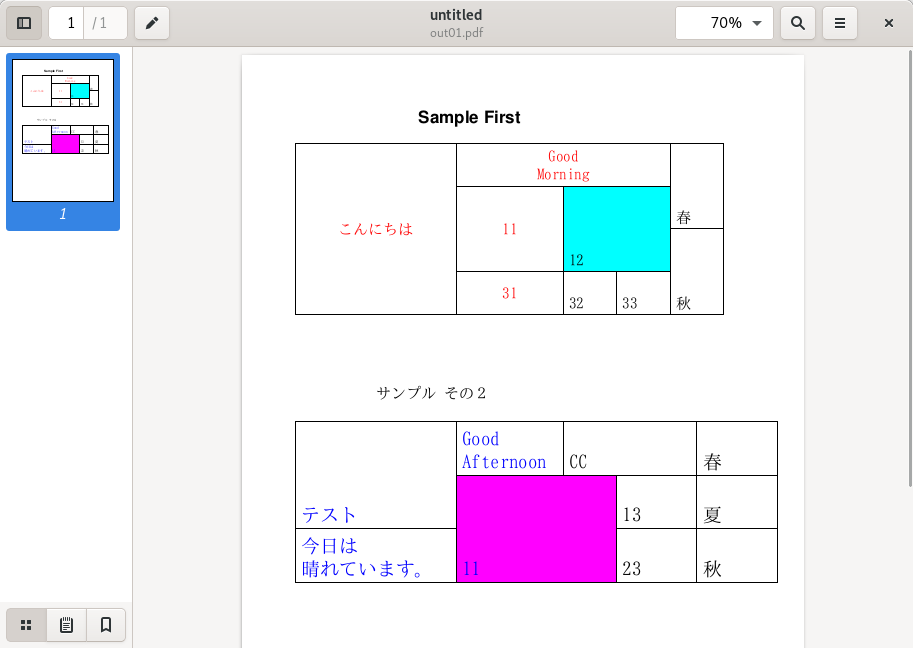
Task: Click the Sample First document title
Action: point(469,117)
